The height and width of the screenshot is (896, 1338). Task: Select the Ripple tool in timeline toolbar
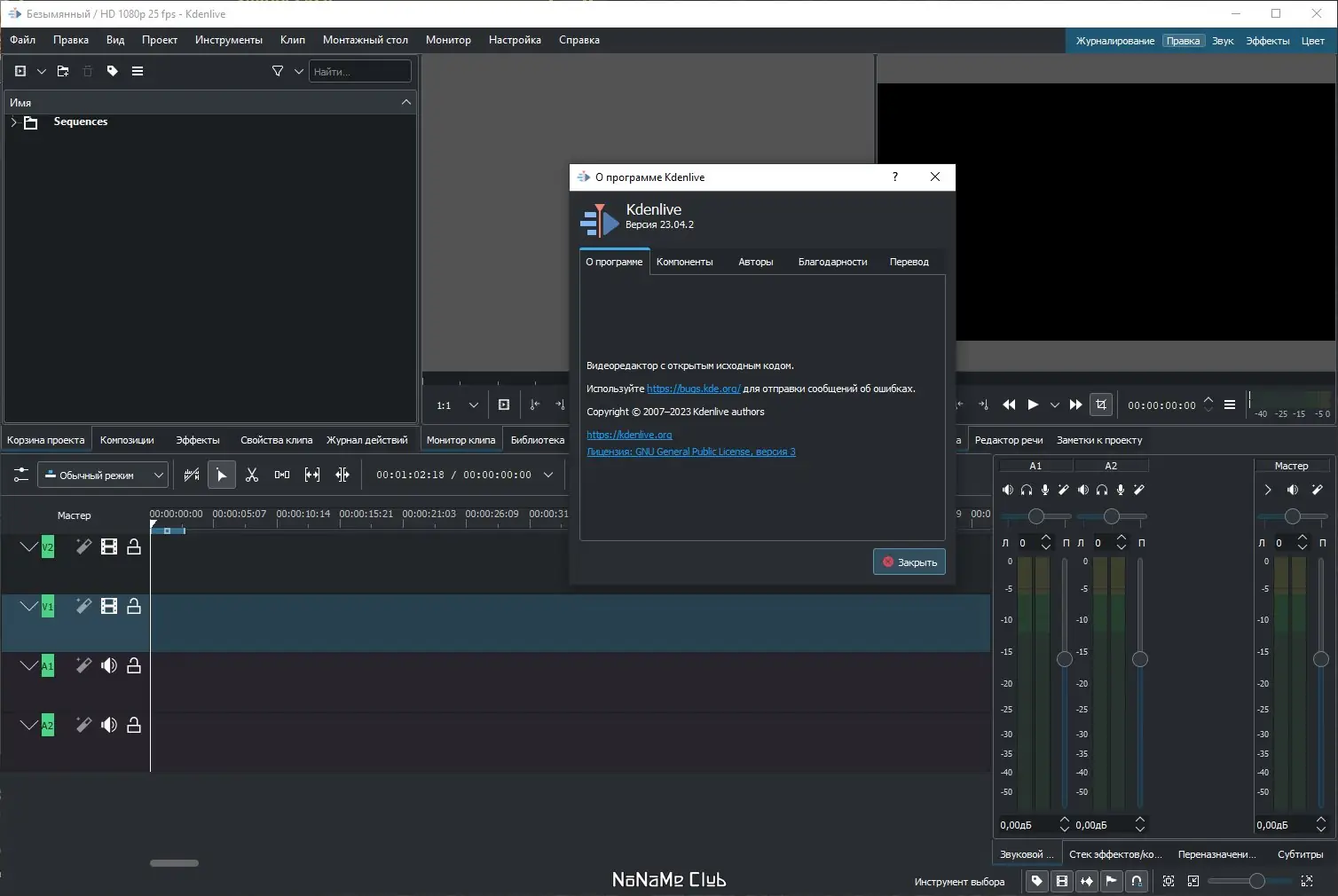click(342, 475)
